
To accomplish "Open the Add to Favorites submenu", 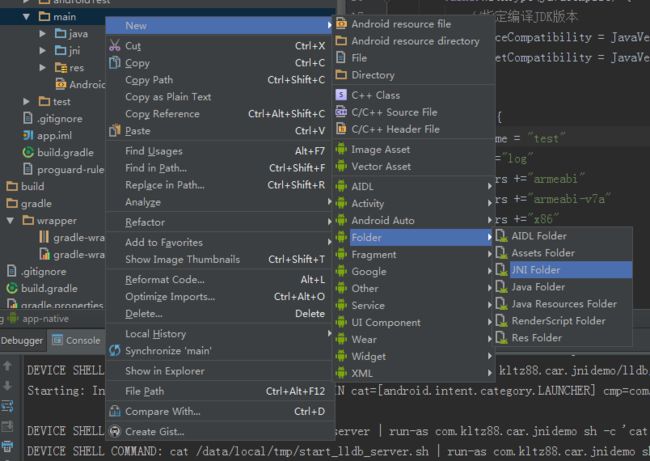I will 220,242.
